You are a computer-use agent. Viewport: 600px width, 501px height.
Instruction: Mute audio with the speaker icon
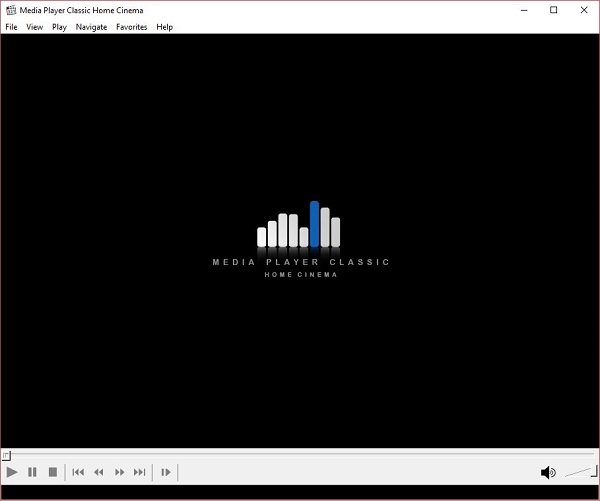[x=547, y=472]
